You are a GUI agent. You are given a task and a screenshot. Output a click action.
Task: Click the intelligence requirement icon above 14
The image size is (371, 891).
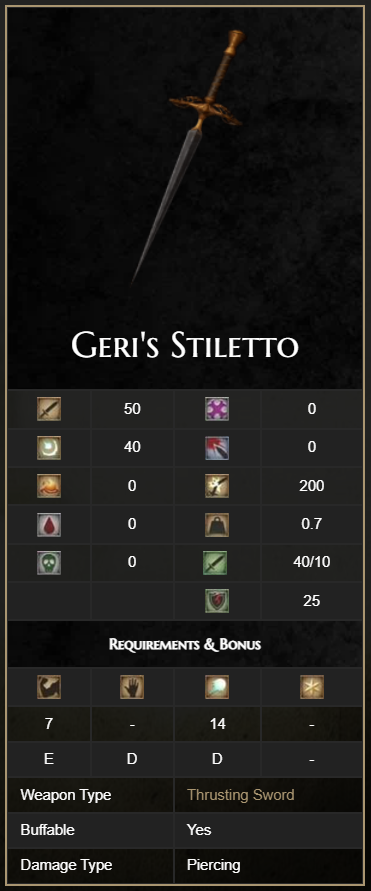(x=217, y=687)
